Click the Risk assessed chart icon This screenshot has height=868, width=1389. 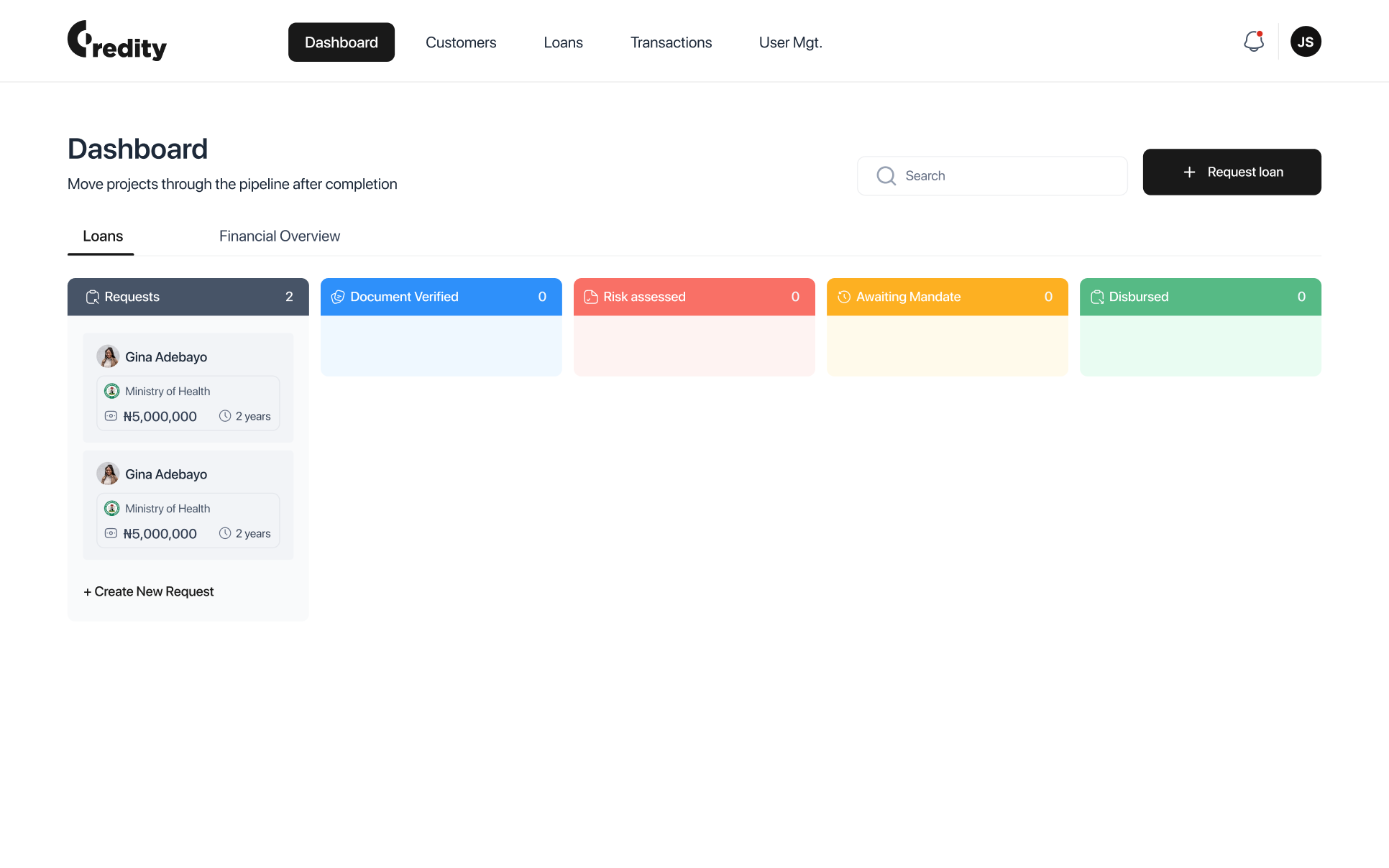point(592,297)
